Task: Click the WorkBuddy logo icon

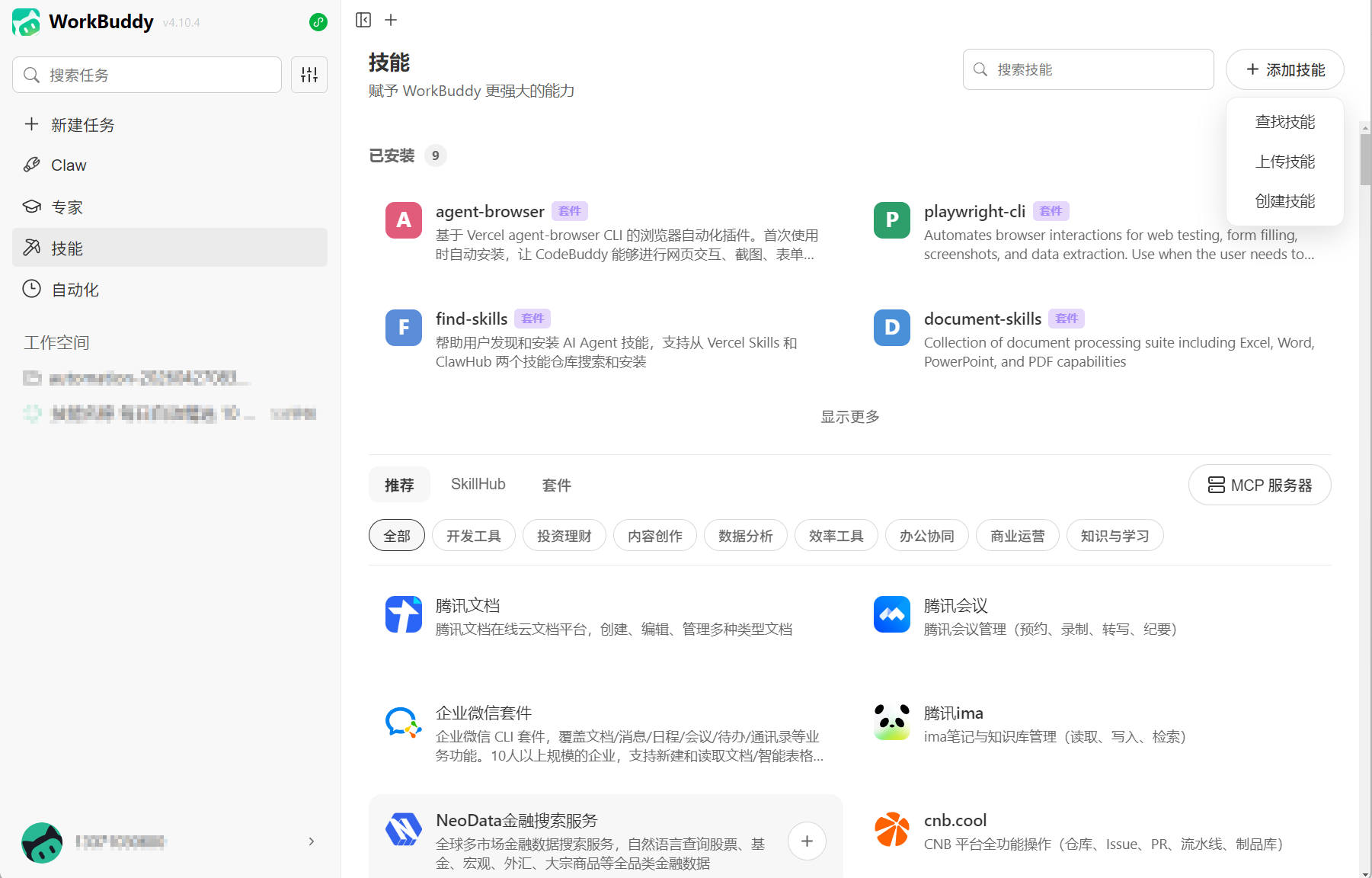Action: coord(26,22)
